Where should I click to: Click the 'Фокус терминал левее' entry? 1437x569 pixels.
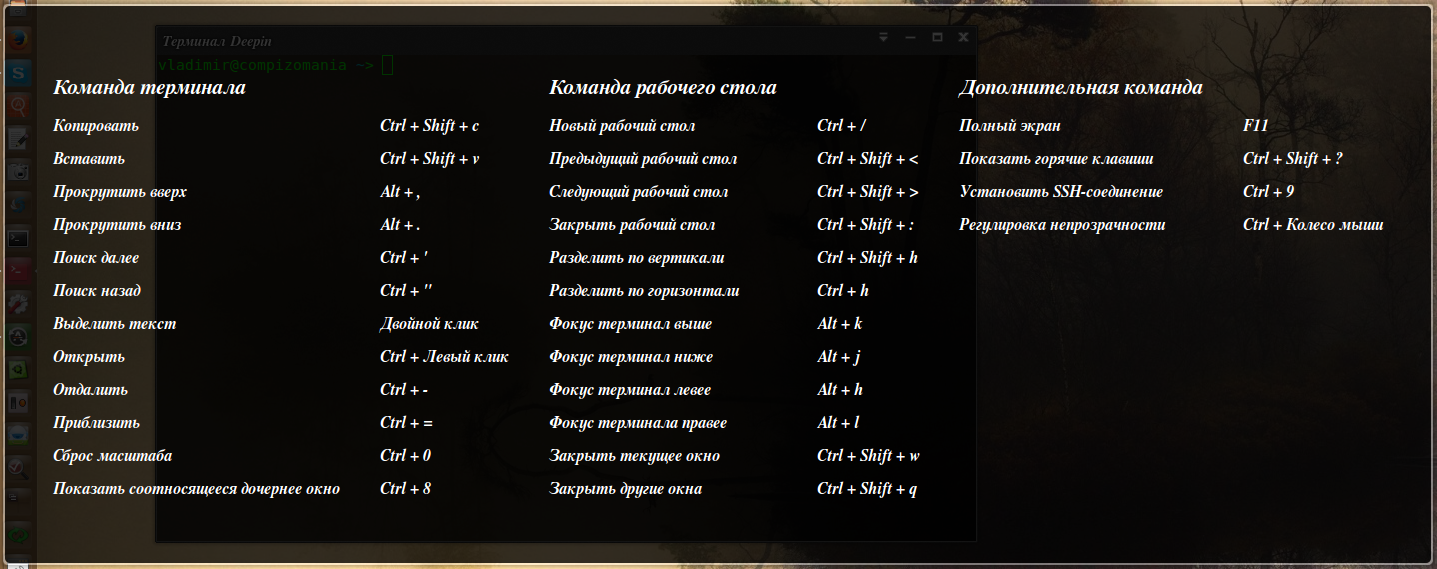(630, 390)
